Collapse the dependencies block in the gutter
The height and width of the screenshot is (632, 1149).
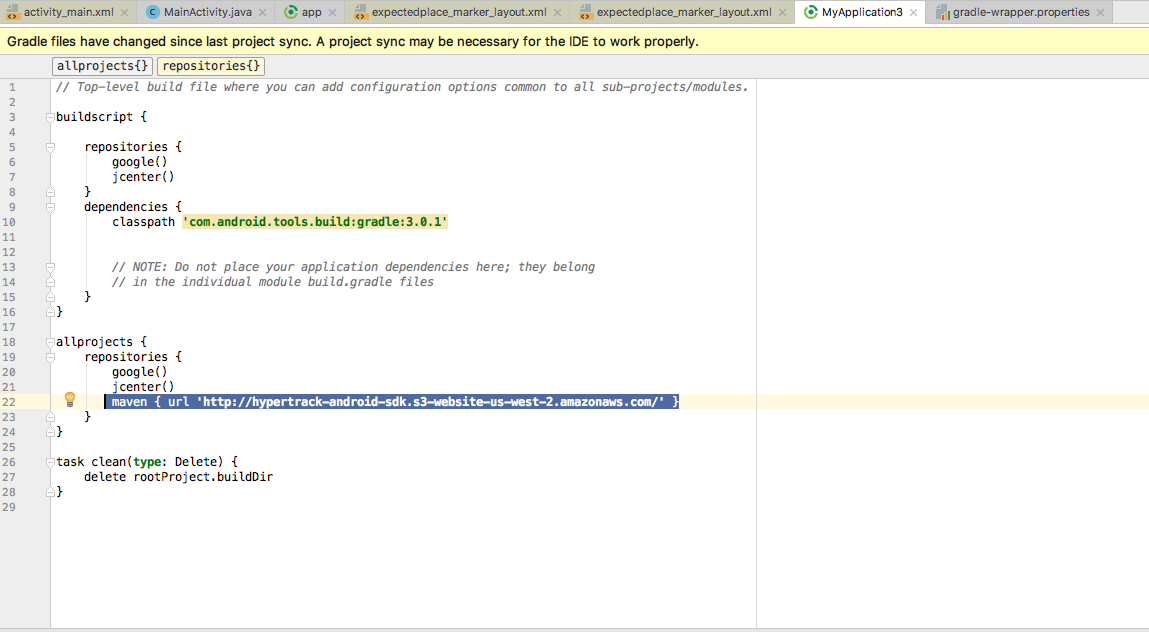(50, 207)
